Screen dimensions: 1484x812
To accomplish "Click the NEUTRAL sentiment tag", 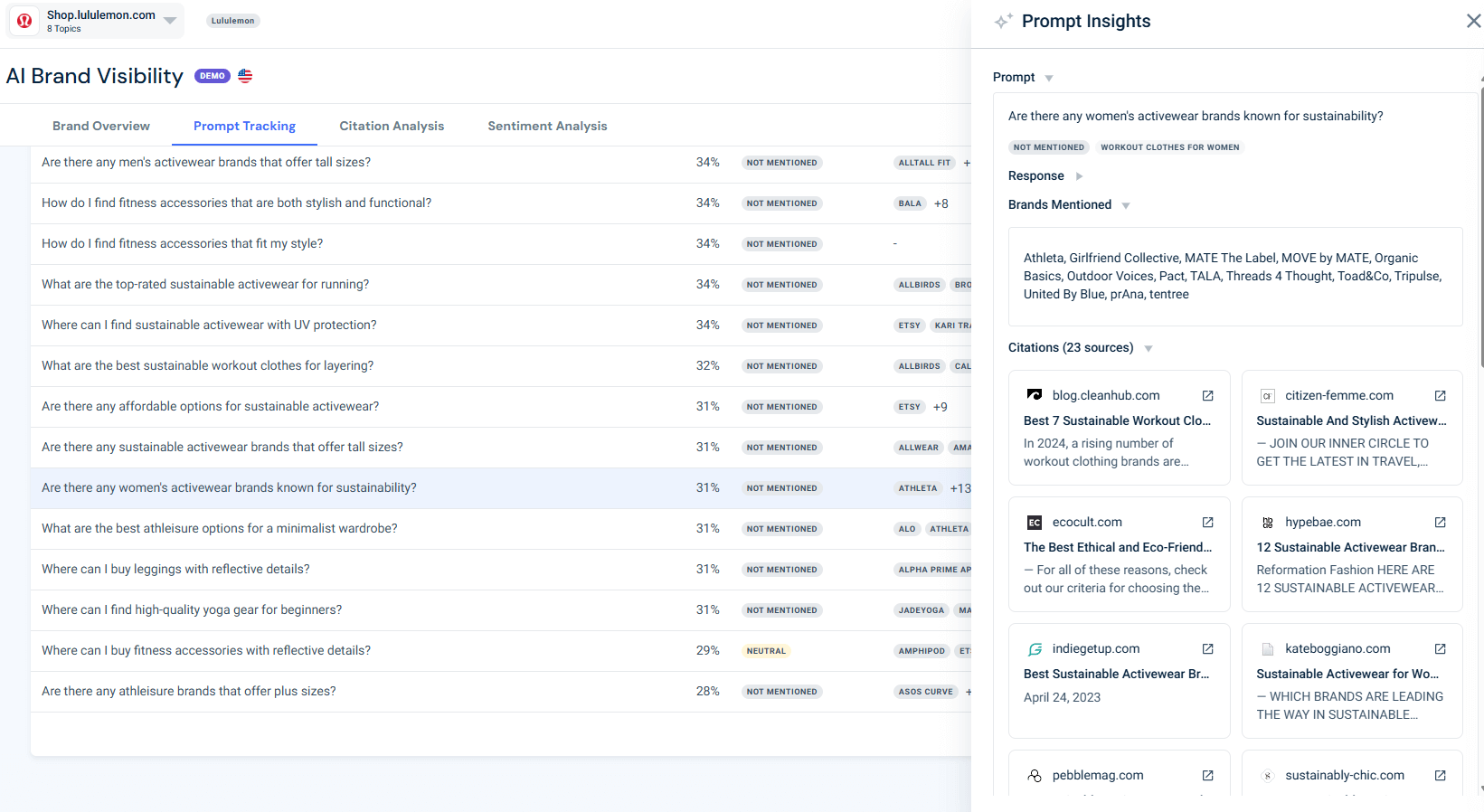I will tap(766, 651).
